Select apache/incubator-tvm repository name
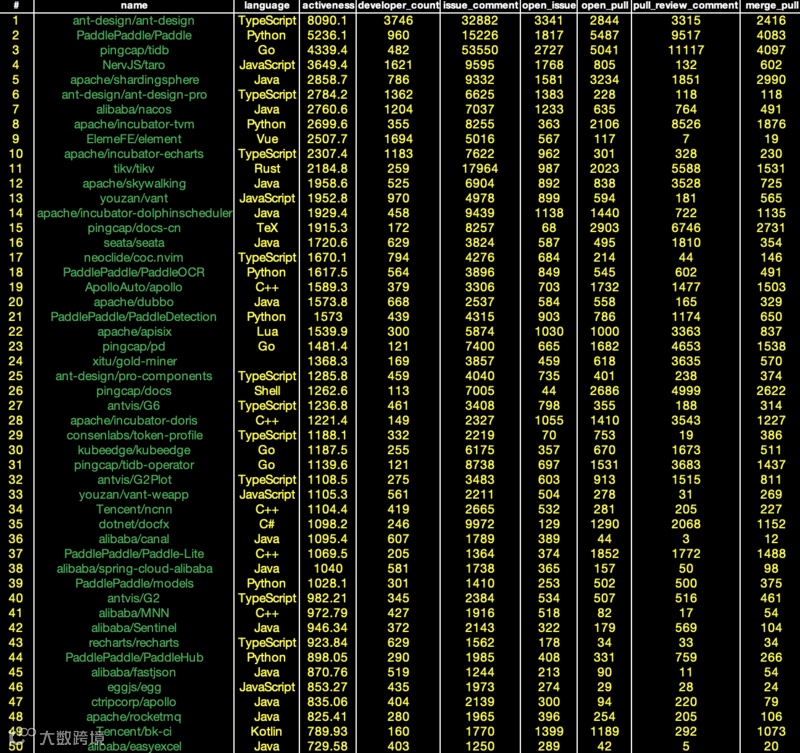Screen dimensions: 800x753 click(x=134, y=124)
